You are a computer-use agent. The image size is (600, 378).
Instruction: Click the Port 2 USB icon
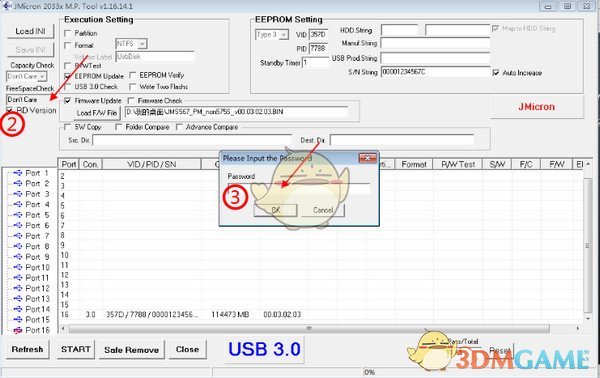18,183
